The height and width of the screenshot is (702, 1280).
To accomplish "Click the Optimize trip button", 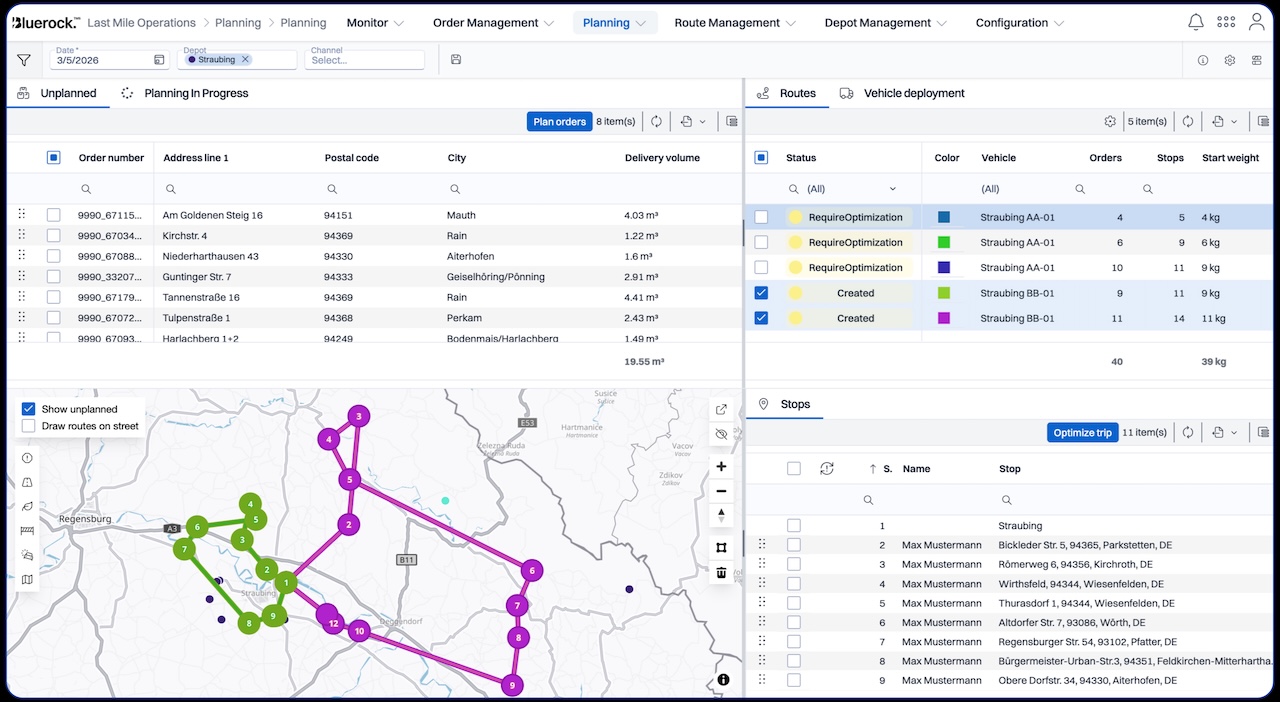I will pos(1082,432).
